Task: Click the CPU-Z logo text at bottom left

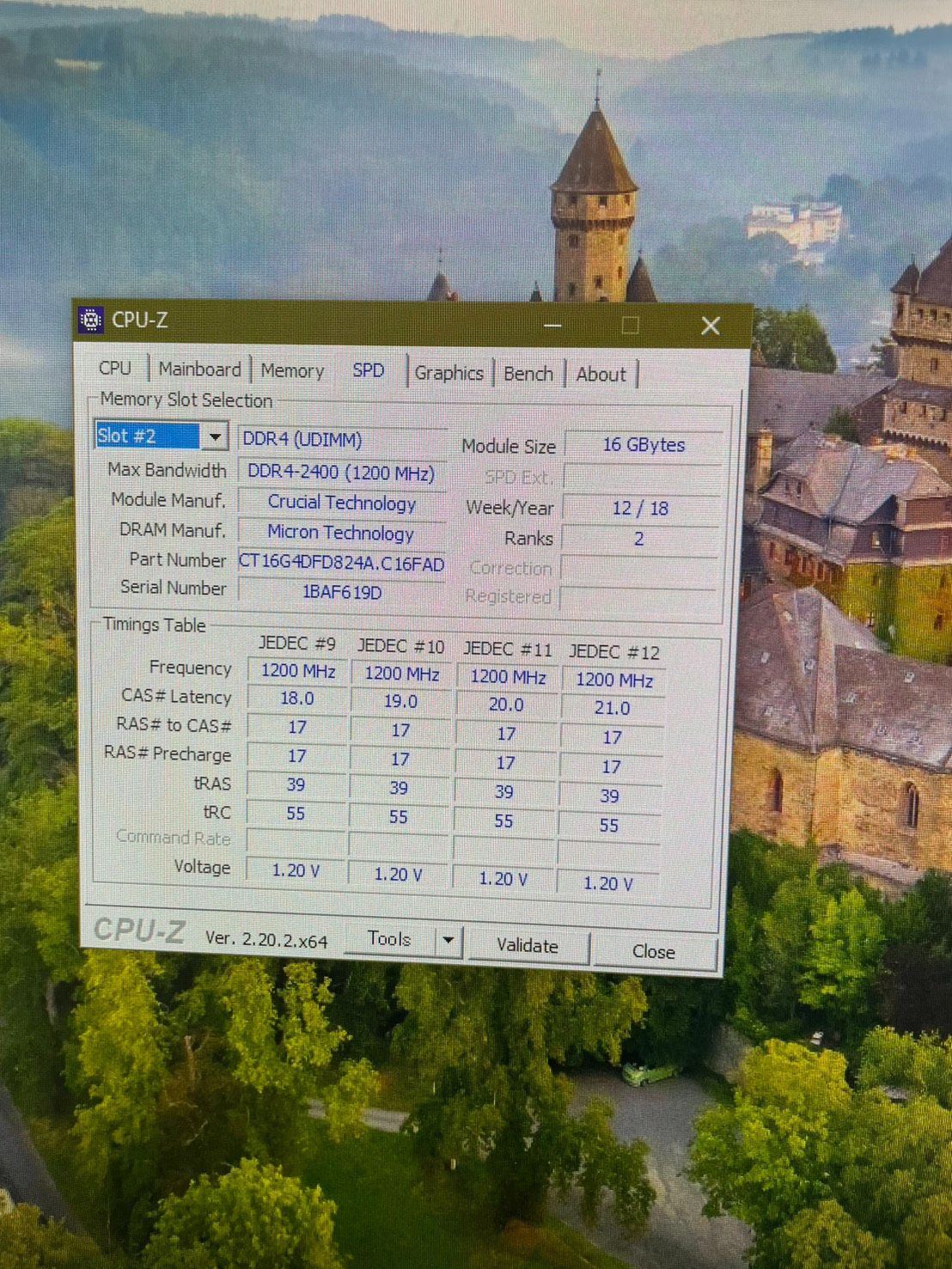Action: (x=139, y=930)
